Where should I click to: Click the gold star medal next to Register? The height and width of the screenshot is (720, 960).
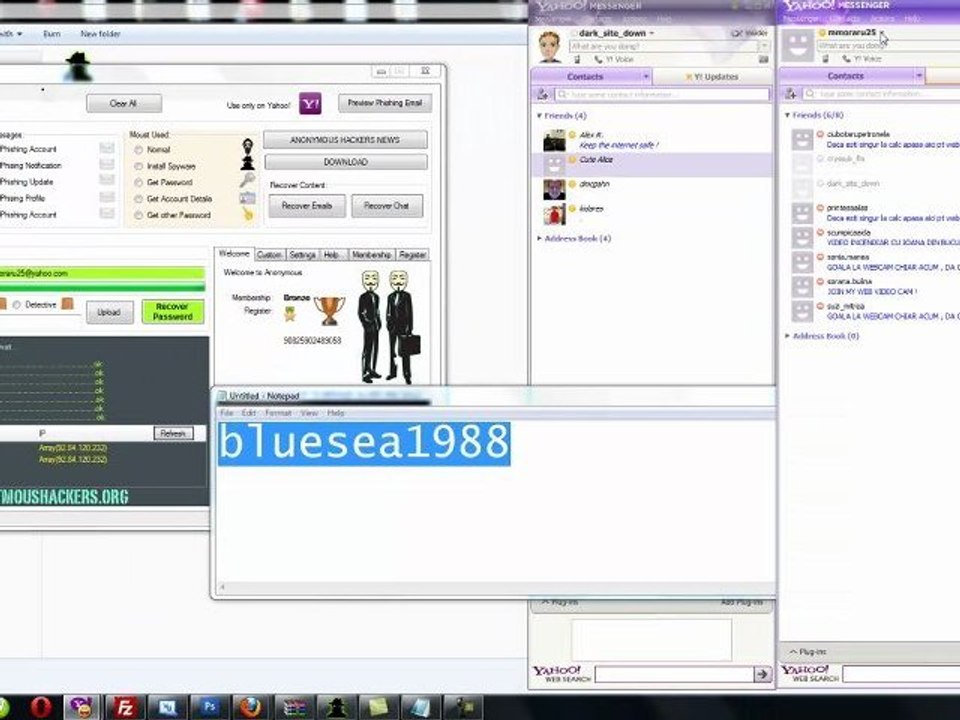tap(290, 314)
